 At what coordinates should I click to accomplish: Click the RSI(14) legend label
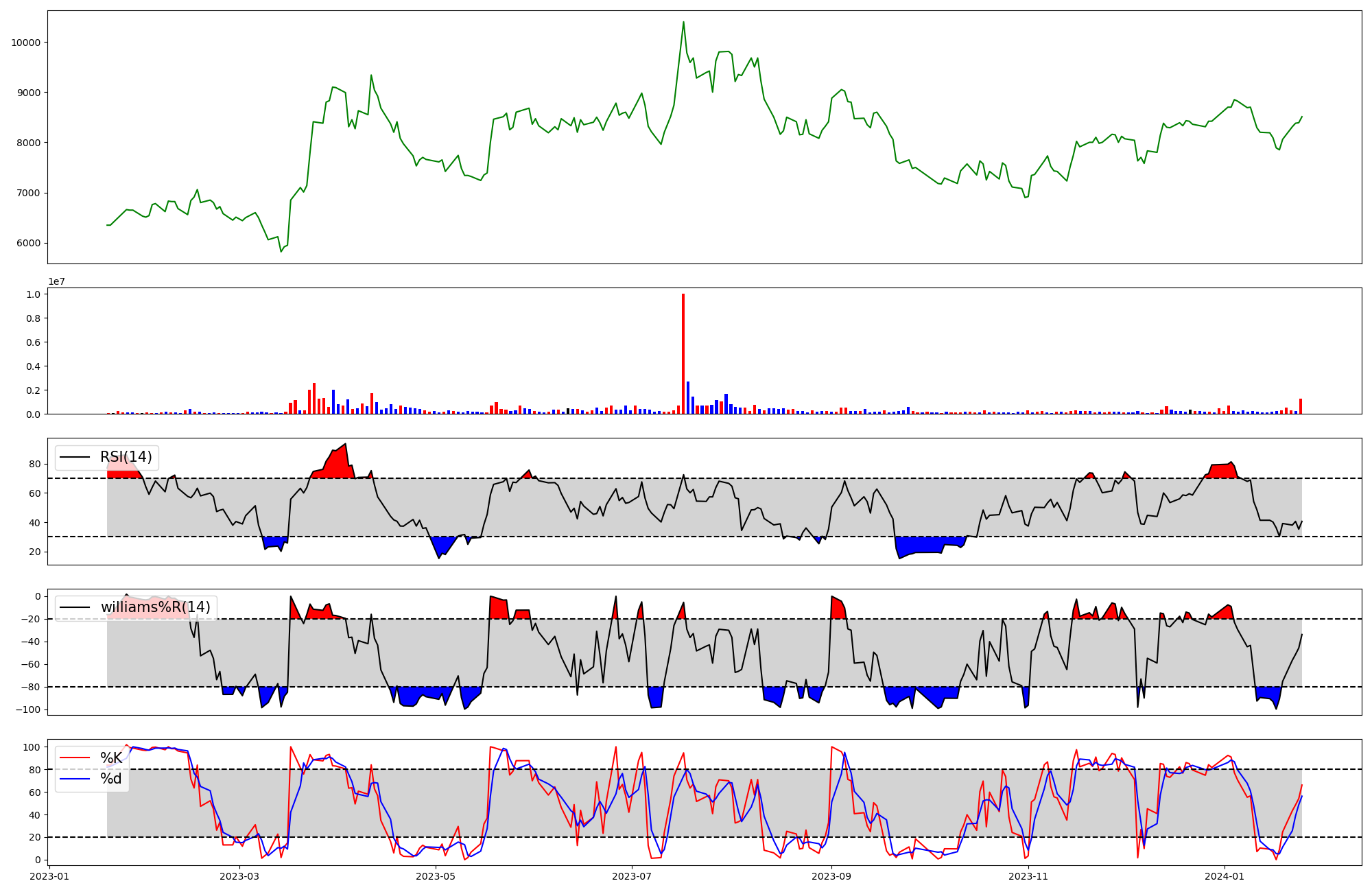tap(126, 457)
